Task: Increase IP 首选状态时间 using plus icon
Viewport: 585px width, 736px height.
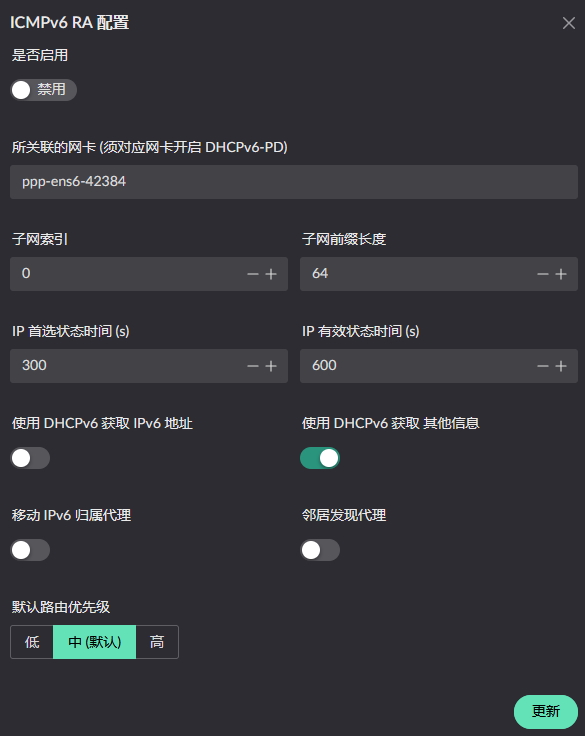Action: 271,366
